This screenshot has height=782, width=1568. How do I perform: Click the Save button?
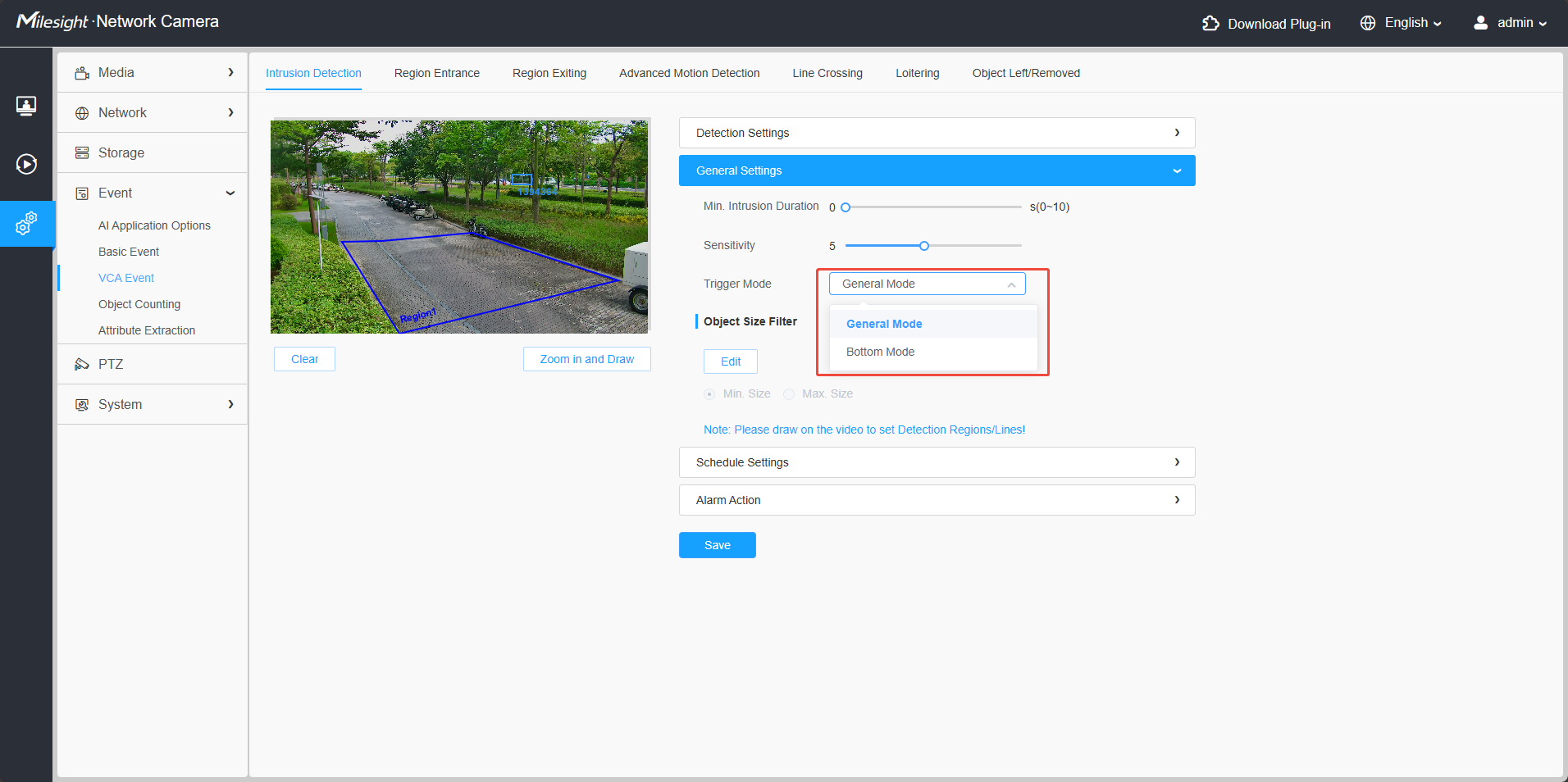(x=717, y=545)
